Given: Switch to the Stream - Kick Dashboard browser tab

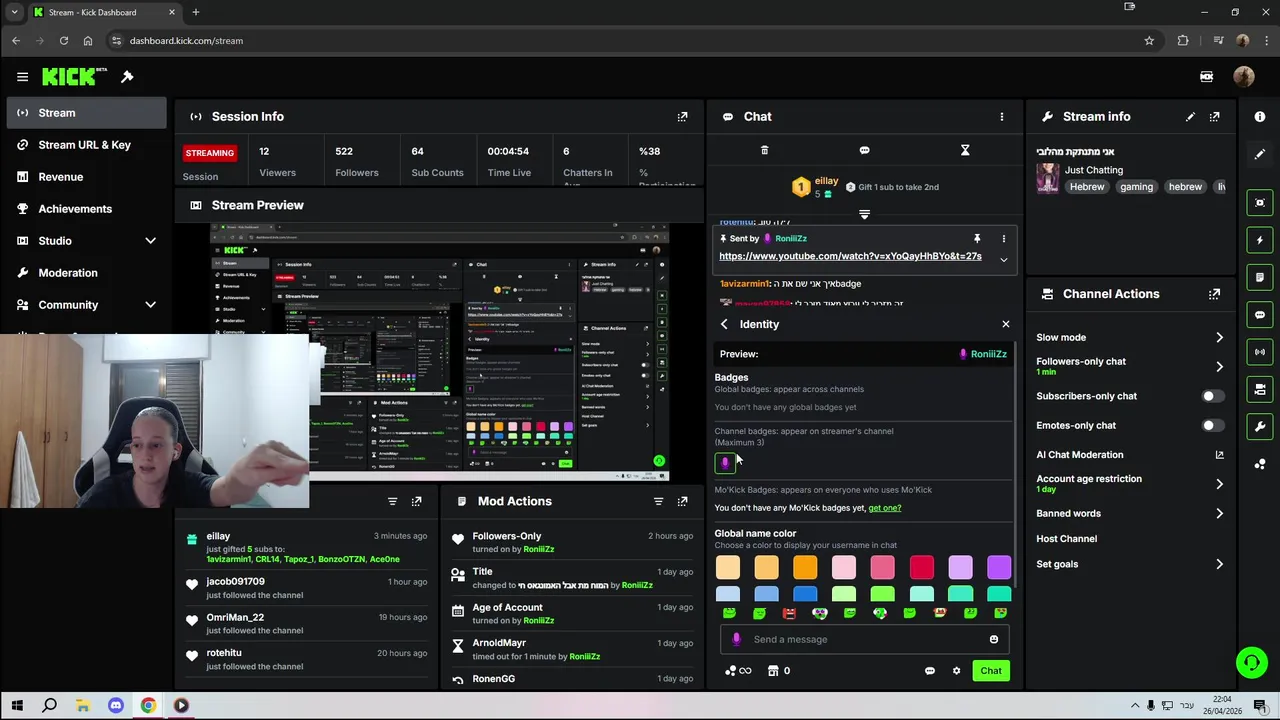Looking at the screenshot, I should point(103,12).
